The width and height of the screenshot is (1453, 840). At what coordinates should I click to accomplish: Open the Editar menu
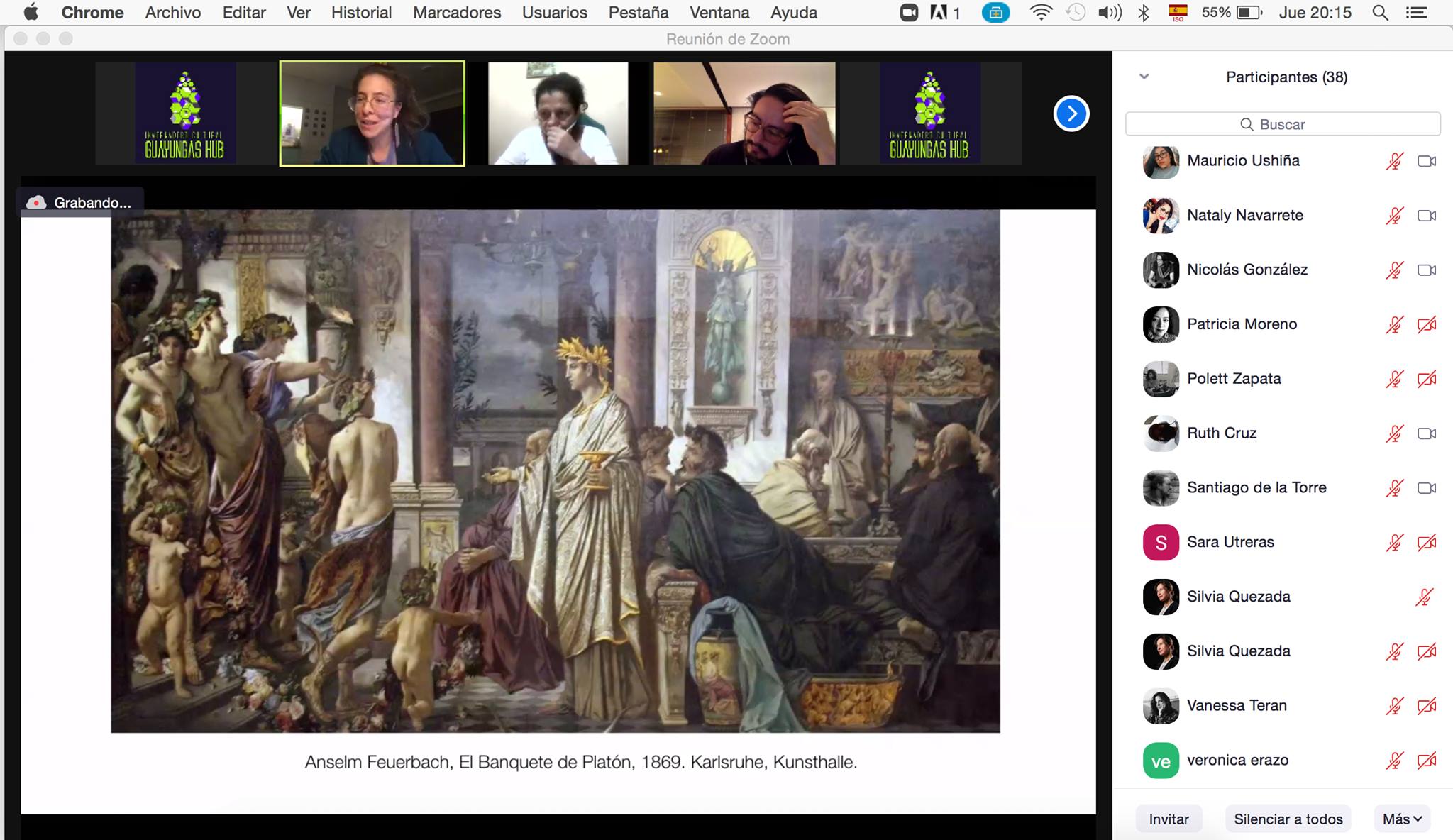[x=244, y=13]
